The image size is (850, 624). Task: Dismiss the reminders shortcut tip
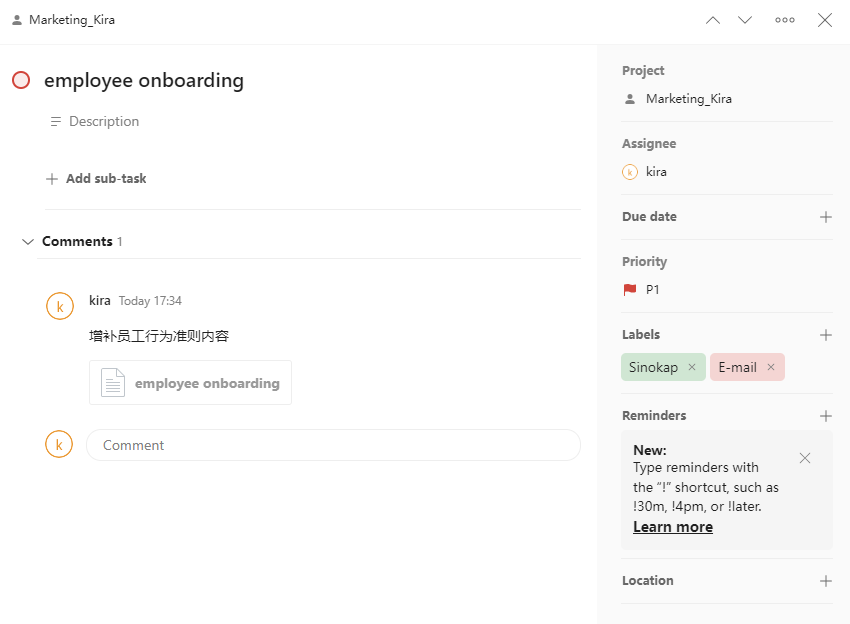click(x=805, y=457)
